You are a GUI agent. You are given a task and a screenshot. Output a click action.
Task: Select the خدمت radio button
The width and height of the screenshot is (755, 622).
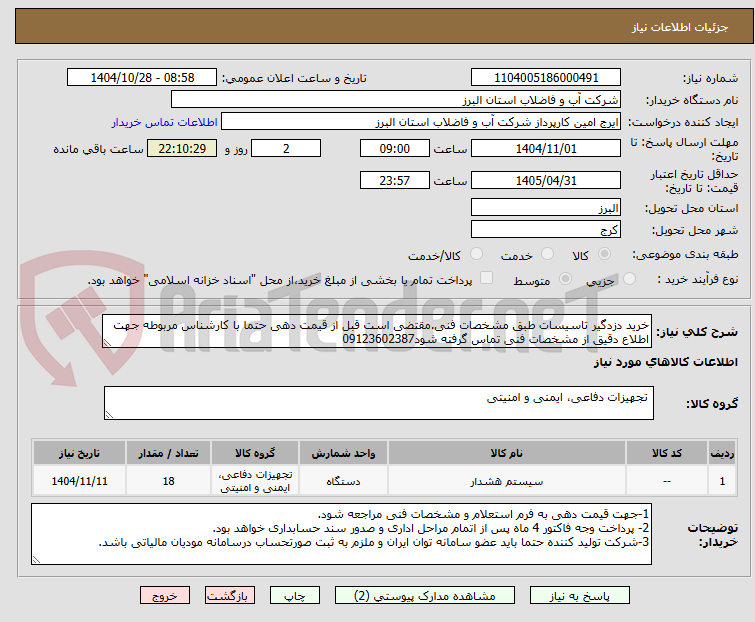point(547,254)
